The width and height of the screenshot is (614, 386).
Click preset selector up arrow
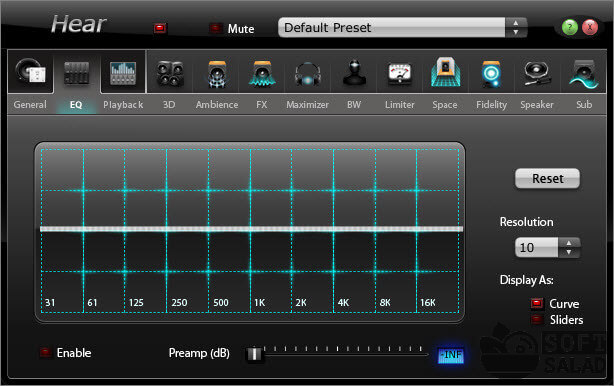tap(516, 23)
